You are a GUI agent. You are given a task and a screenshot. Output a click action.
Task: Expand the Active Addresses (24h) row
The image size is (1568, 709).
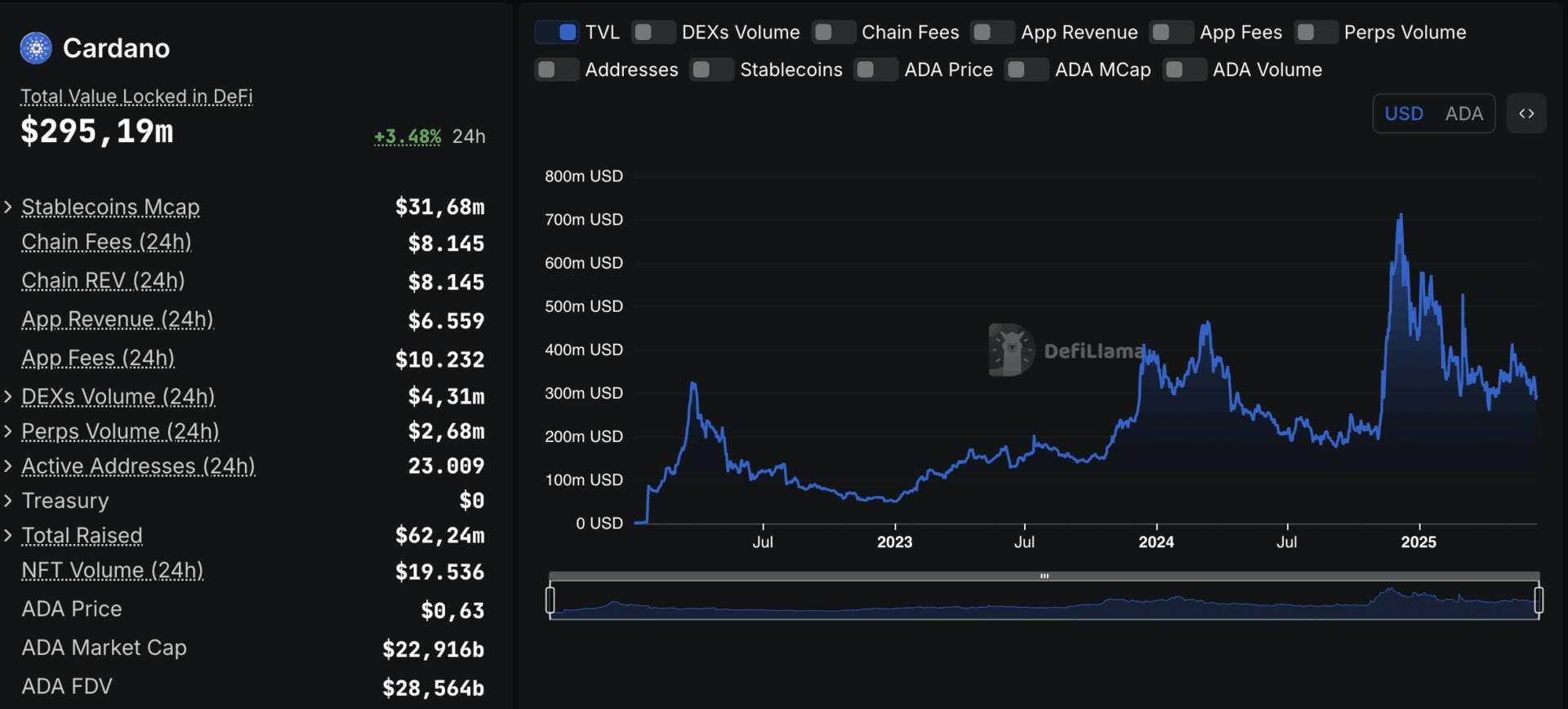click(8, 466)
